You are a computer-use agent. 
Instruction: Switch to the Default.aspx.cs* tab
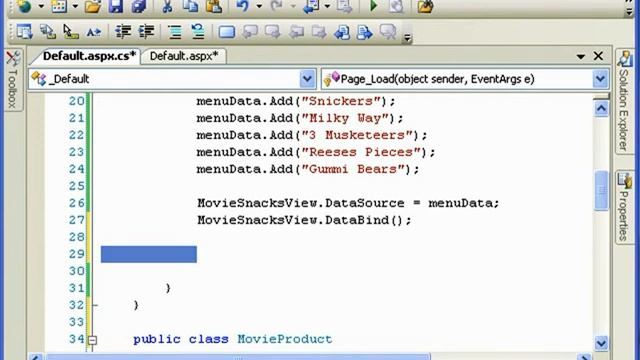[x=89, y=56]
